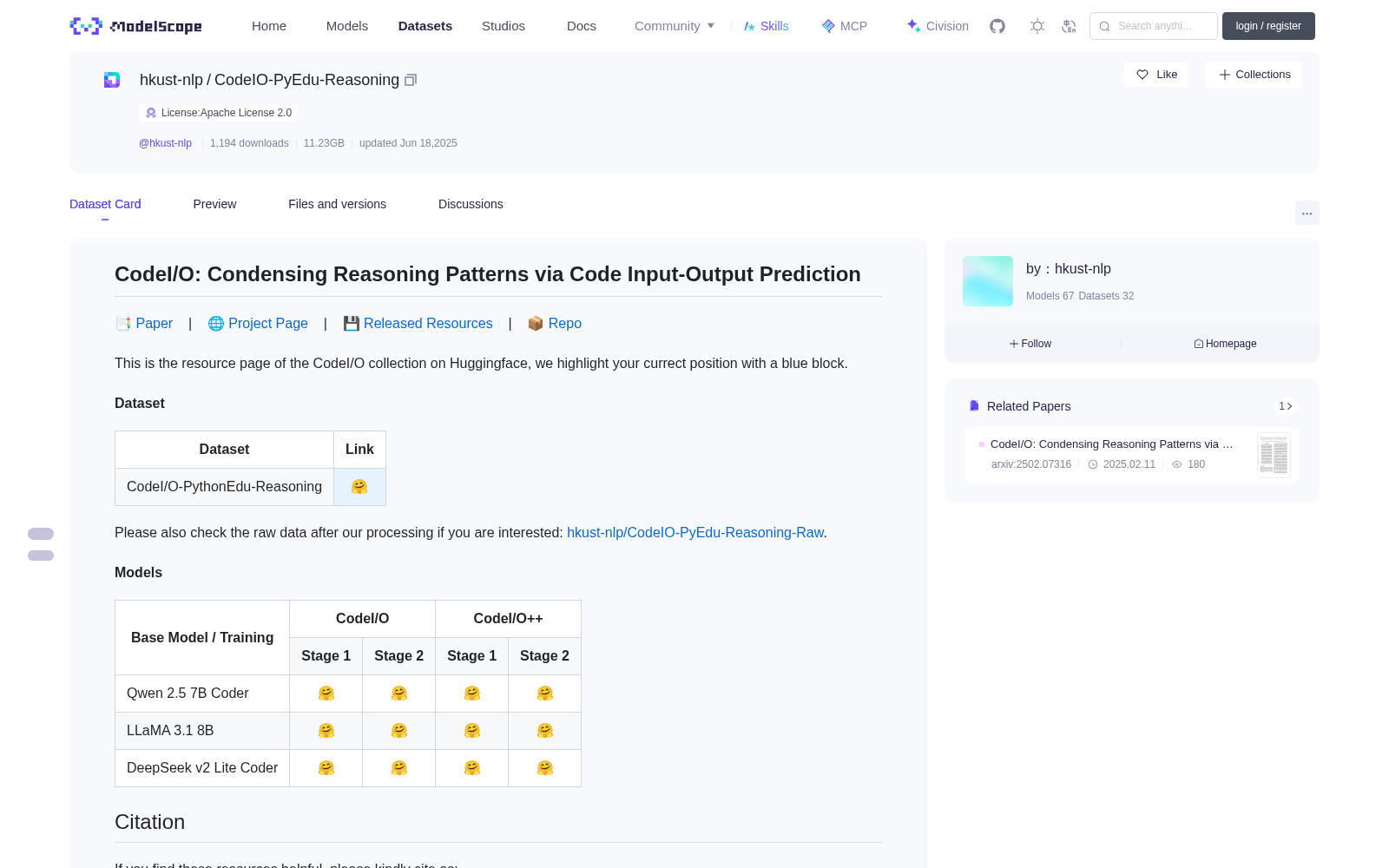
Task: Open the related paper thumbnail image
Action: [1274, 455]
